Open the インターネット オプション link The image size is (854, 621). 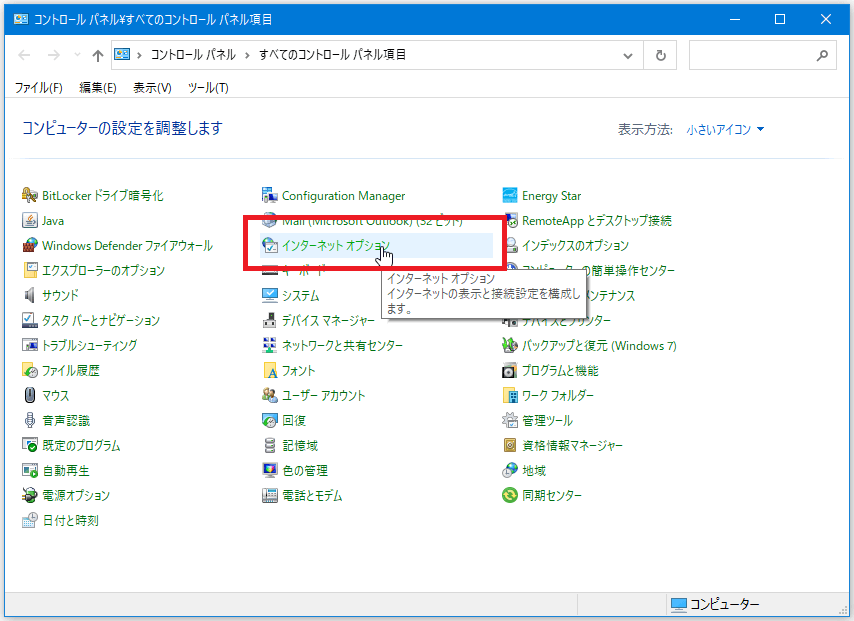click(x=336, y=246)
